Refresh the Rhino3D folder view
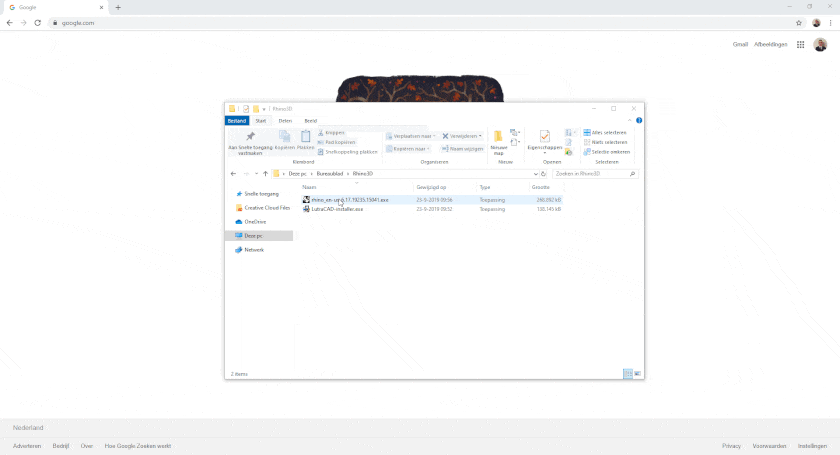 click(543, 174)
